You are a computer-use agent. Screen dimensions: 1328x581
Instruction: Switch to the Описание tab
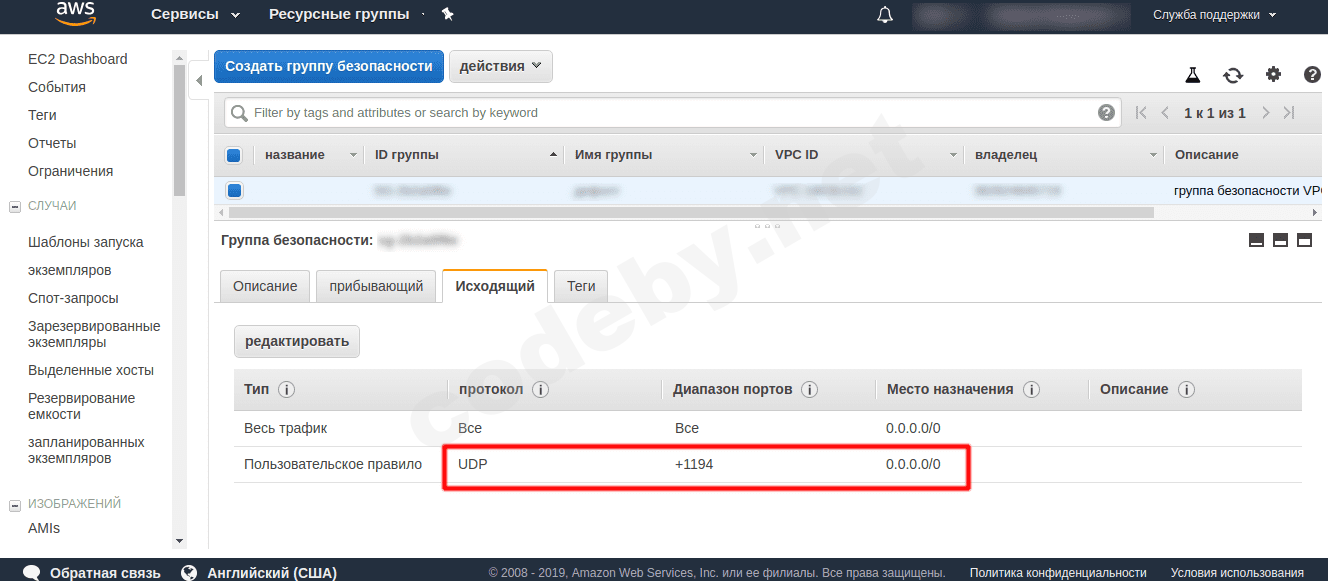265,286
